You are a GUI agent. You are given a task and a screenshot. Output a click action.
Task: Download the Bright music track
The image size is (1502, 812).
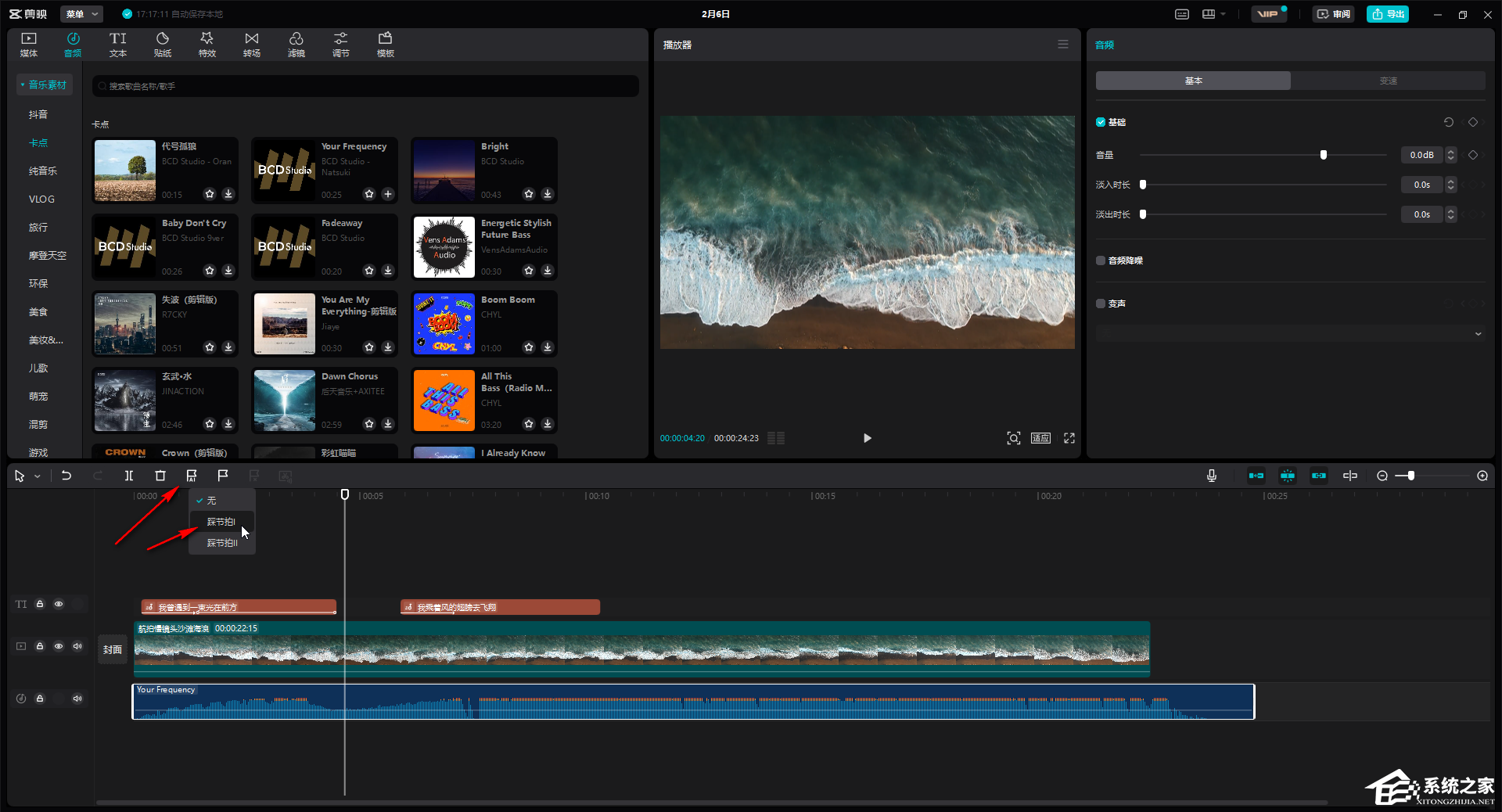point(548,194)
